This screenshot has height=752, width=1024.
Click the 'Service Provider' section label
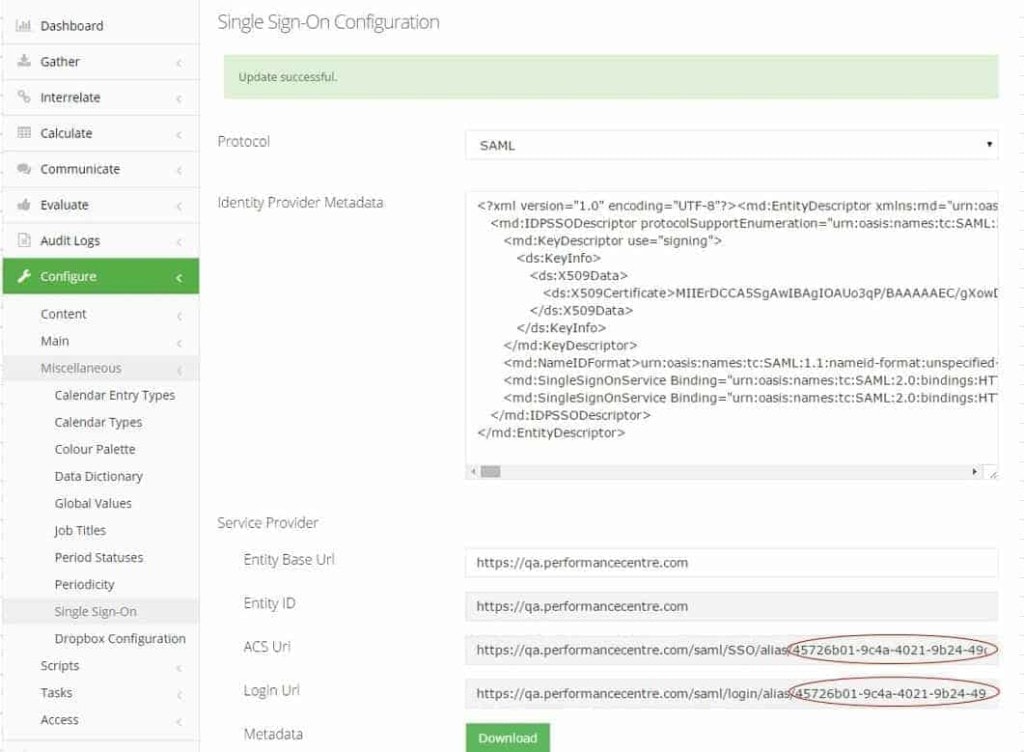tap(268, 523)
